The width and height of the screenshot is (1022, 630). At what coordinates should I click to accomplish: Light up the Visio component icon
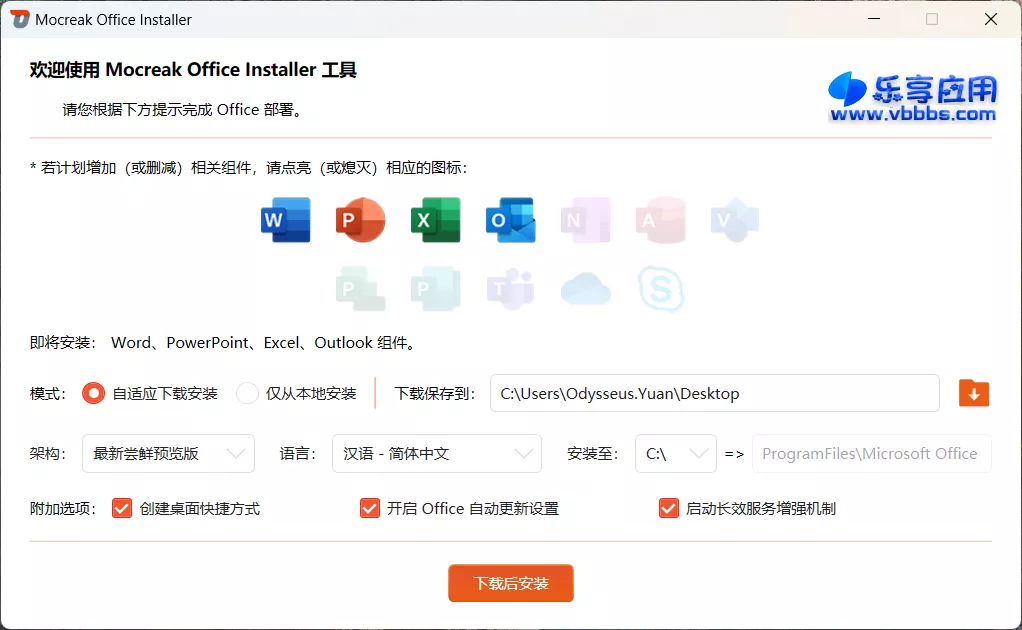[x=735, y=220]
